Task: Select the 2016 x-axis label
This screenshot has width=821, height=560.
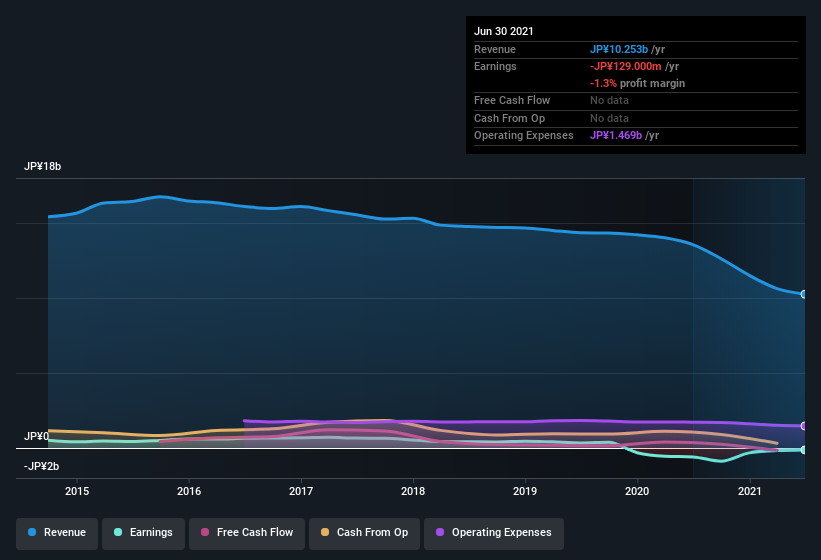Action: (x=189, y=491)
